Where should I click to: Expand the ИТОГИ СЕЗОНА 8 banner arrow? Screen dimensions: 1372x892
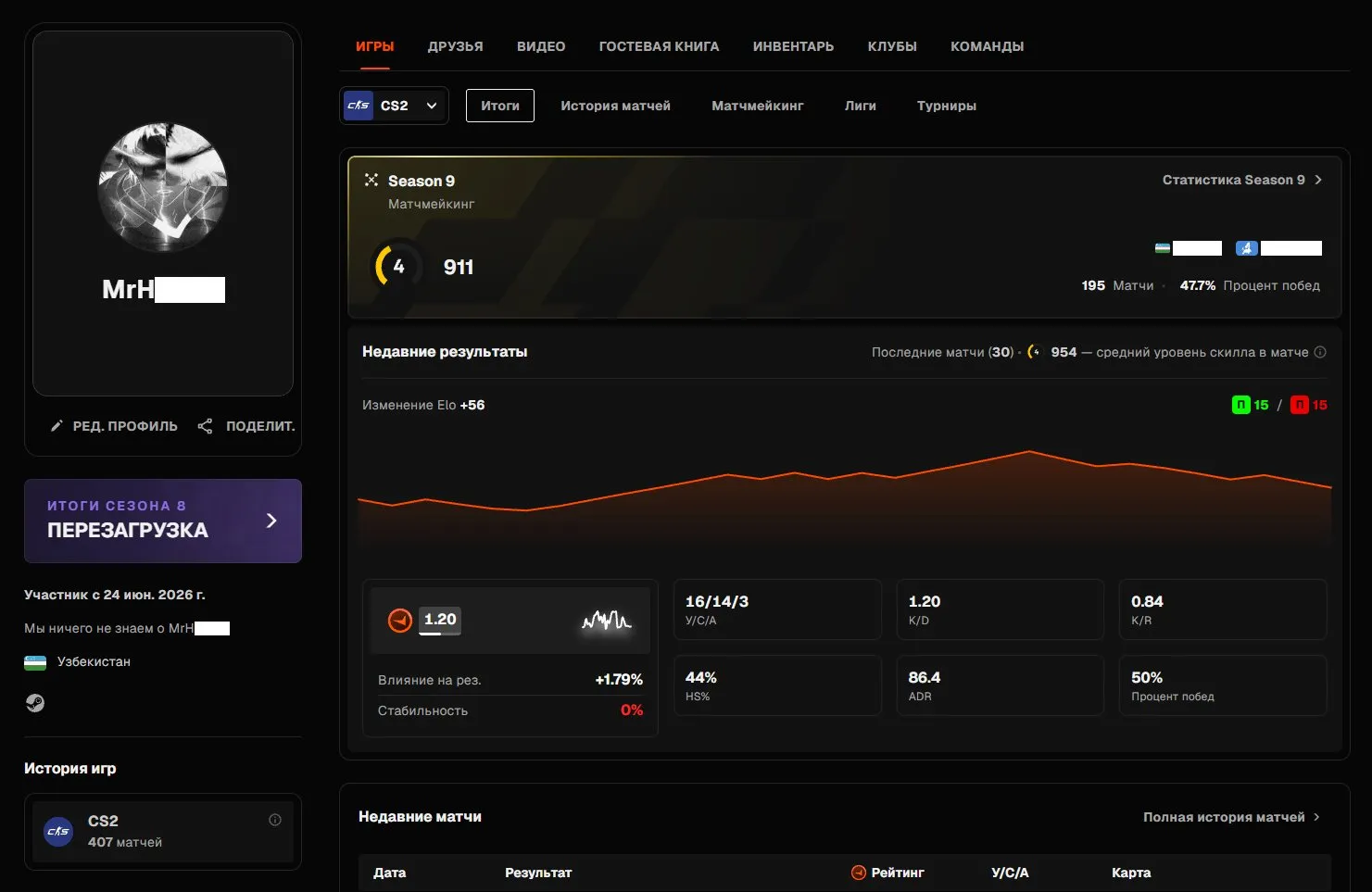click(271, 521)
